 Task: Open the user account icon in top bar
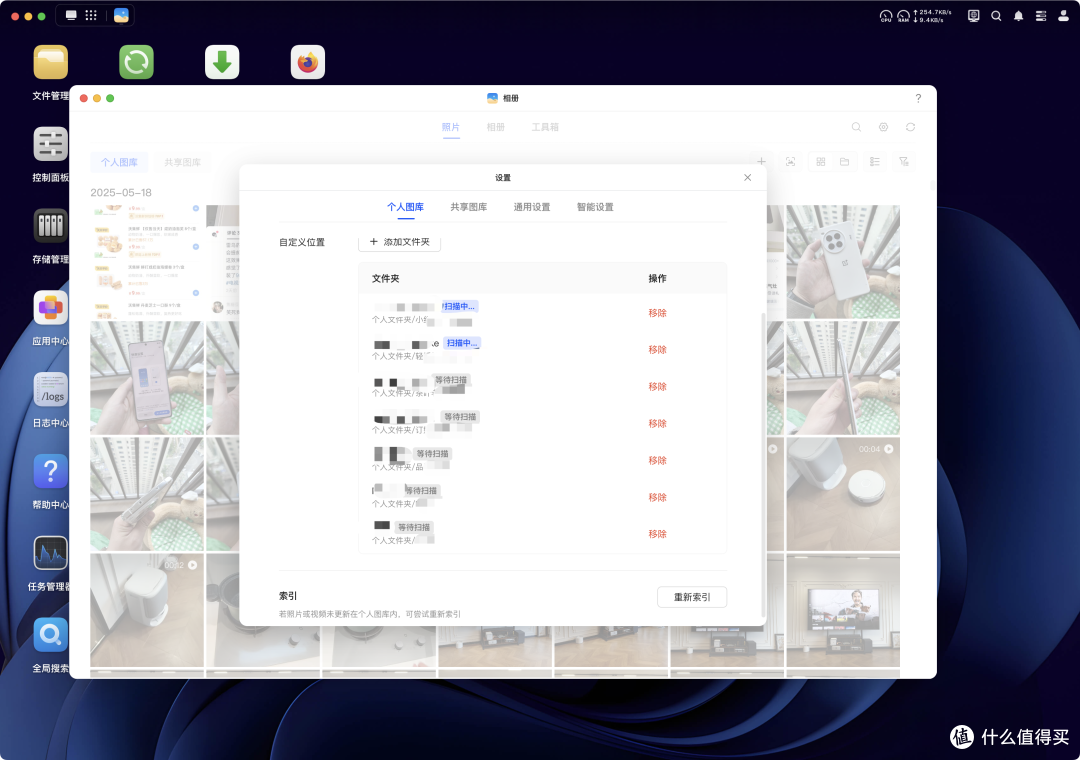[1063, 16]
